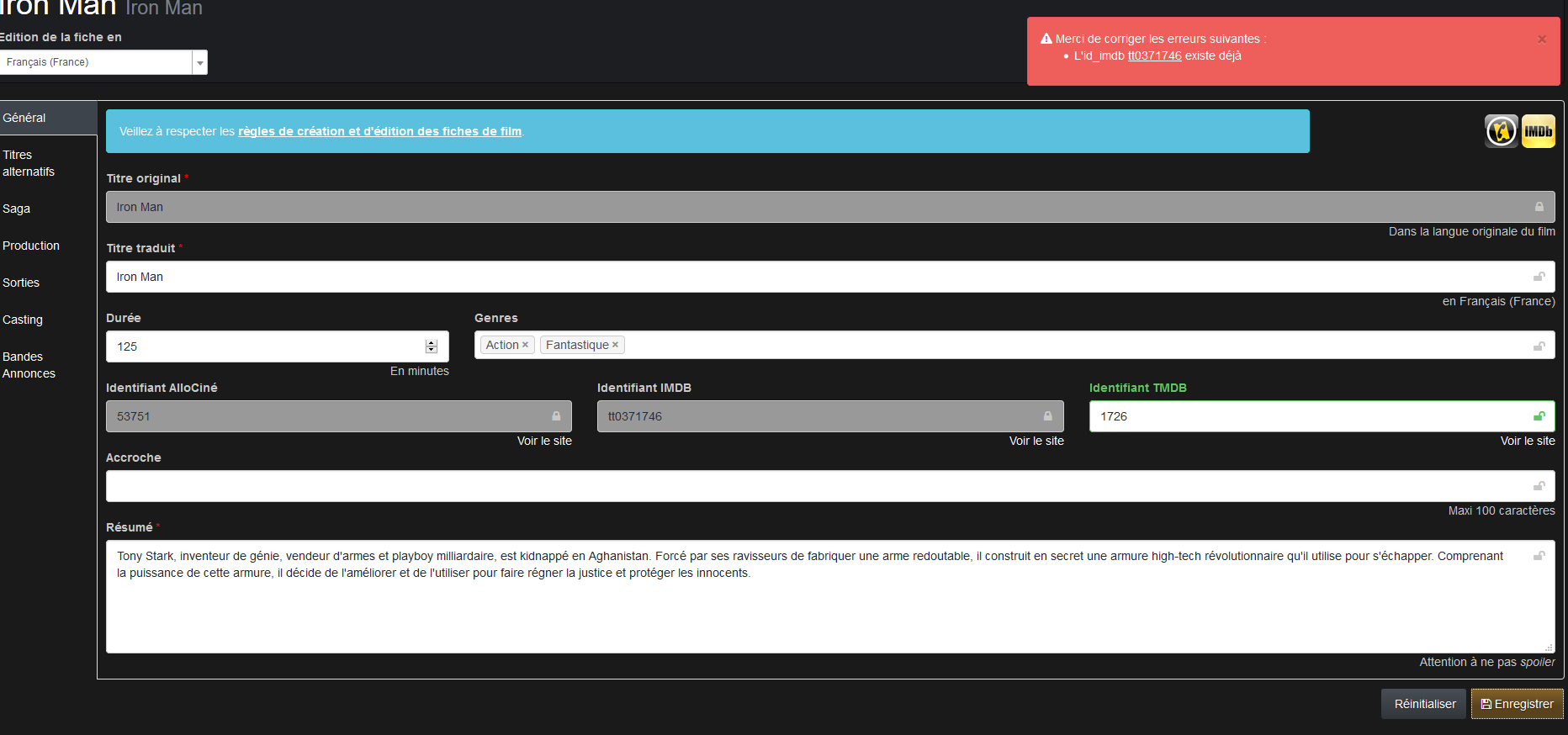Click the Réinitialiser button

1424,704
